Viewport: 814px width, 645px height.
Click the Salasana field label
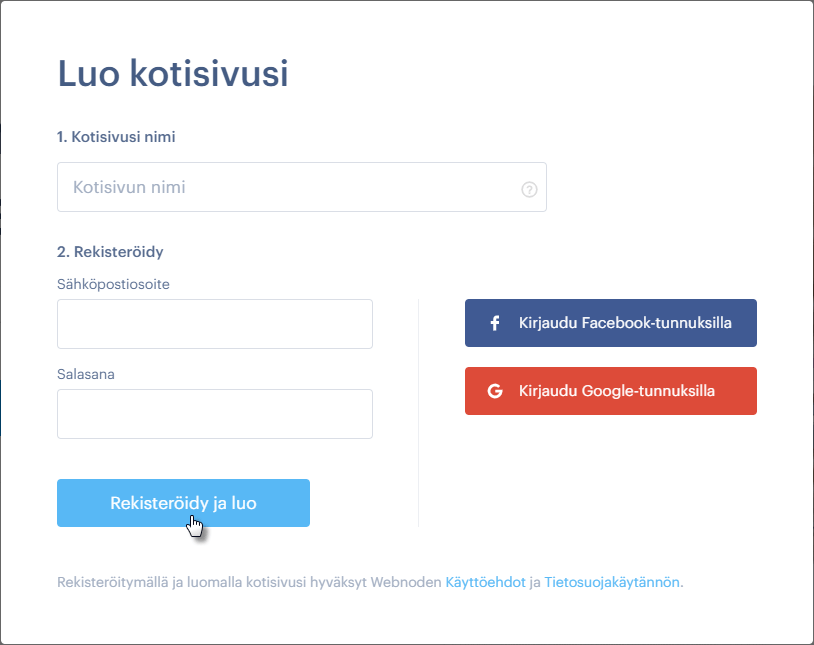85,374
